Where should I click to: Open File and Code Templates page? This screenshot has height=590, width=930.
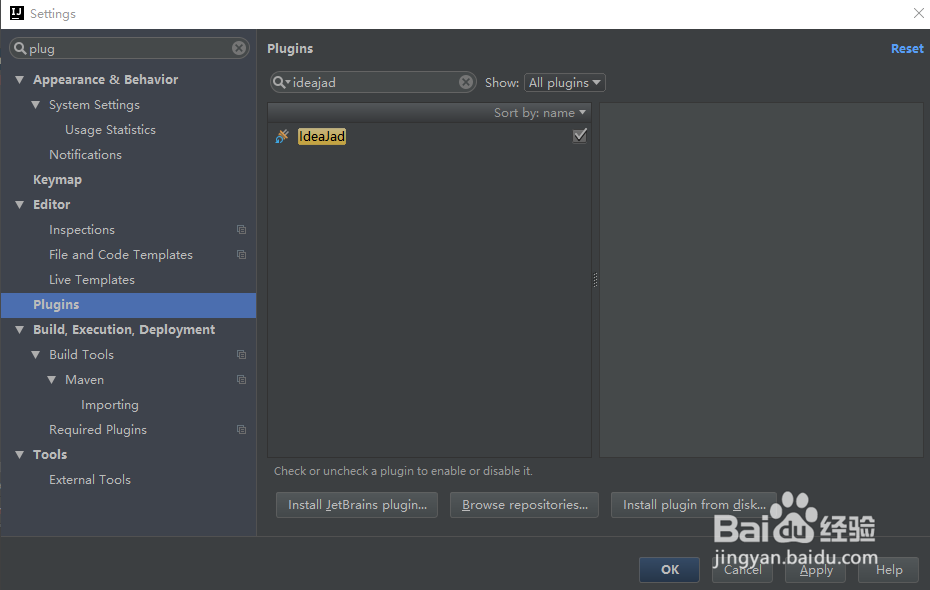coord(121,254)
